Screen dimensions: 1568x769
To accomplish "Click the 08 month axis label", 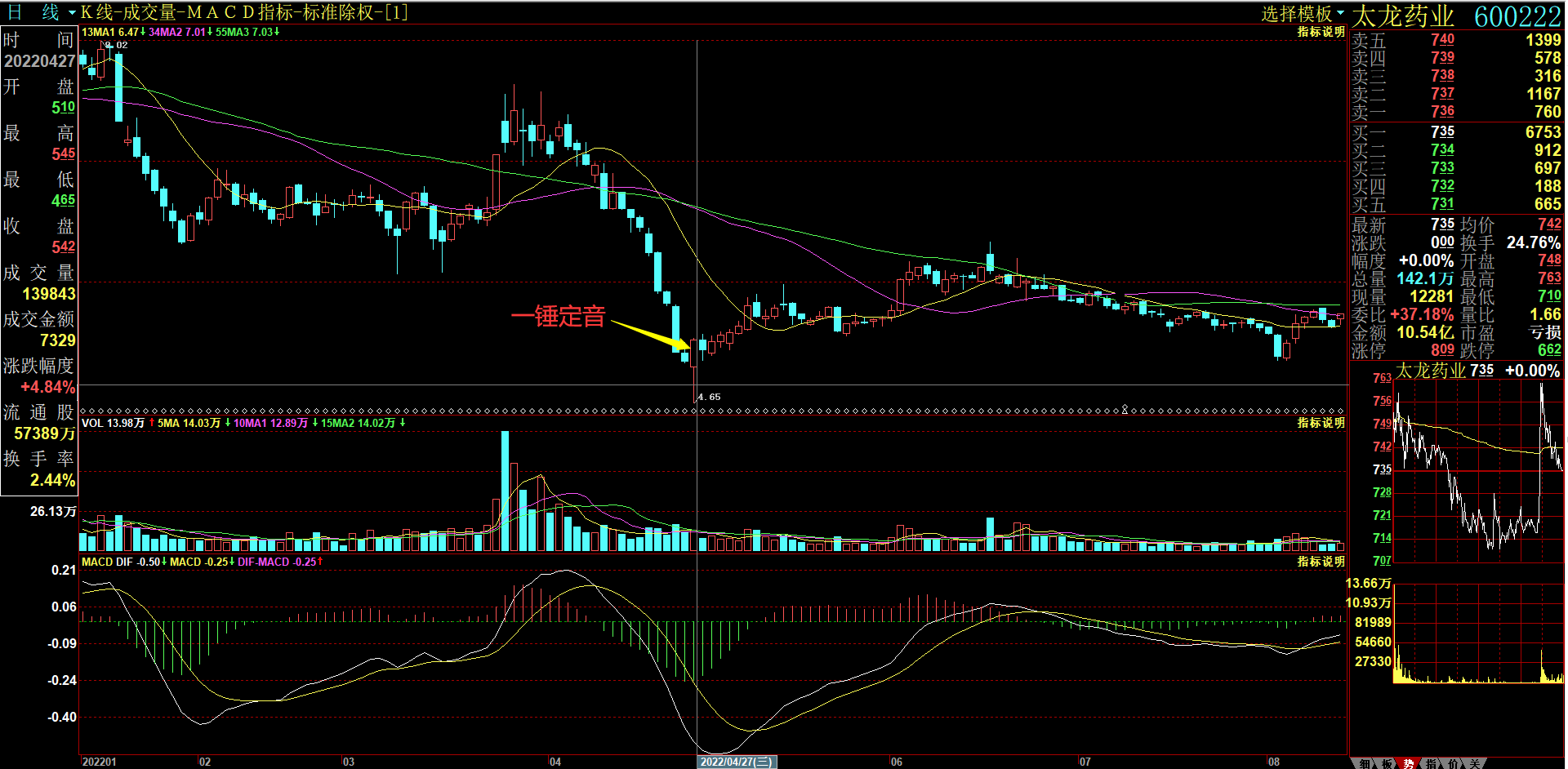I will [1274, 762].
